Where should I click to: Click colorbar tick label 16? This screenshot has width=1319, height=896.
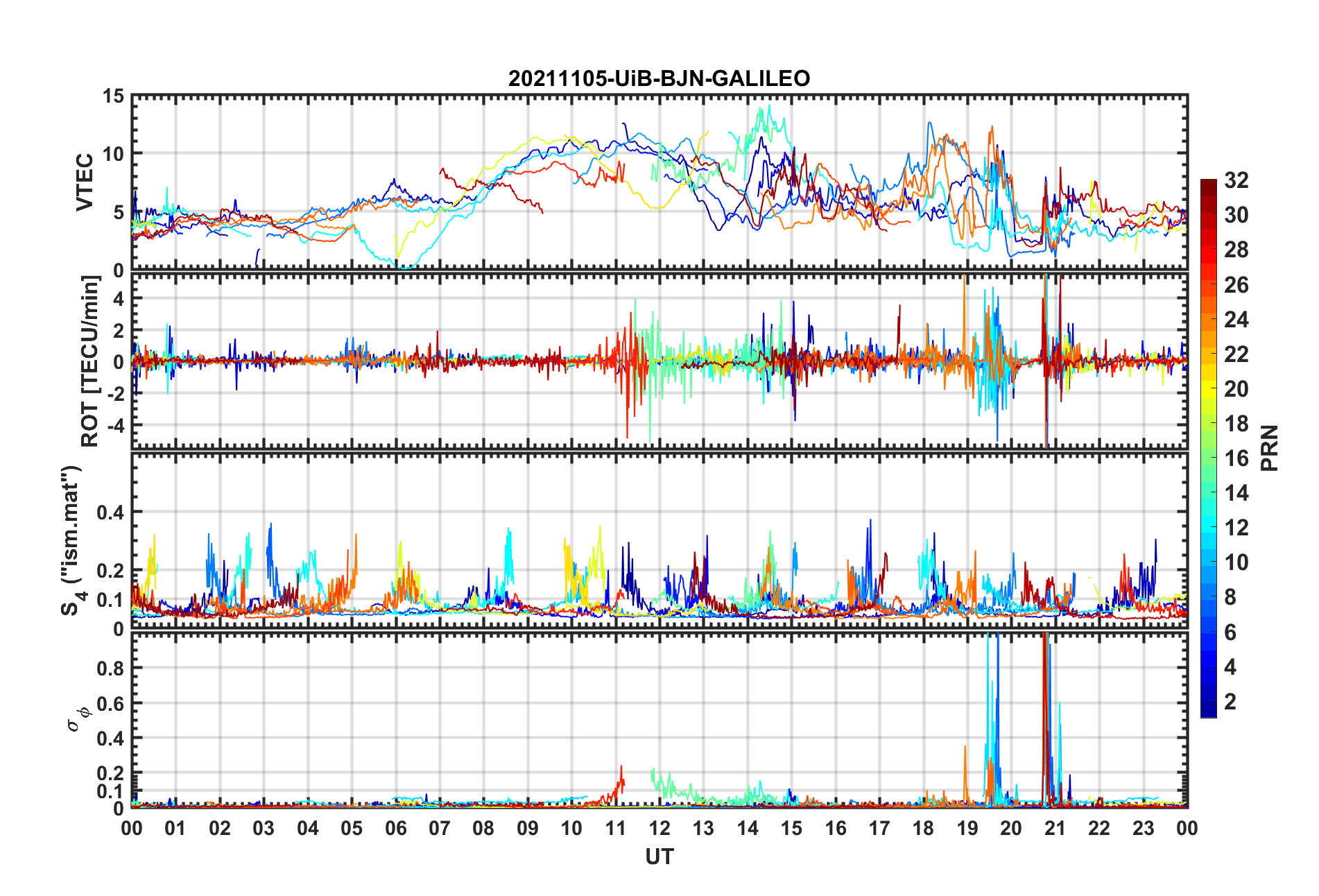(1236, 458)
